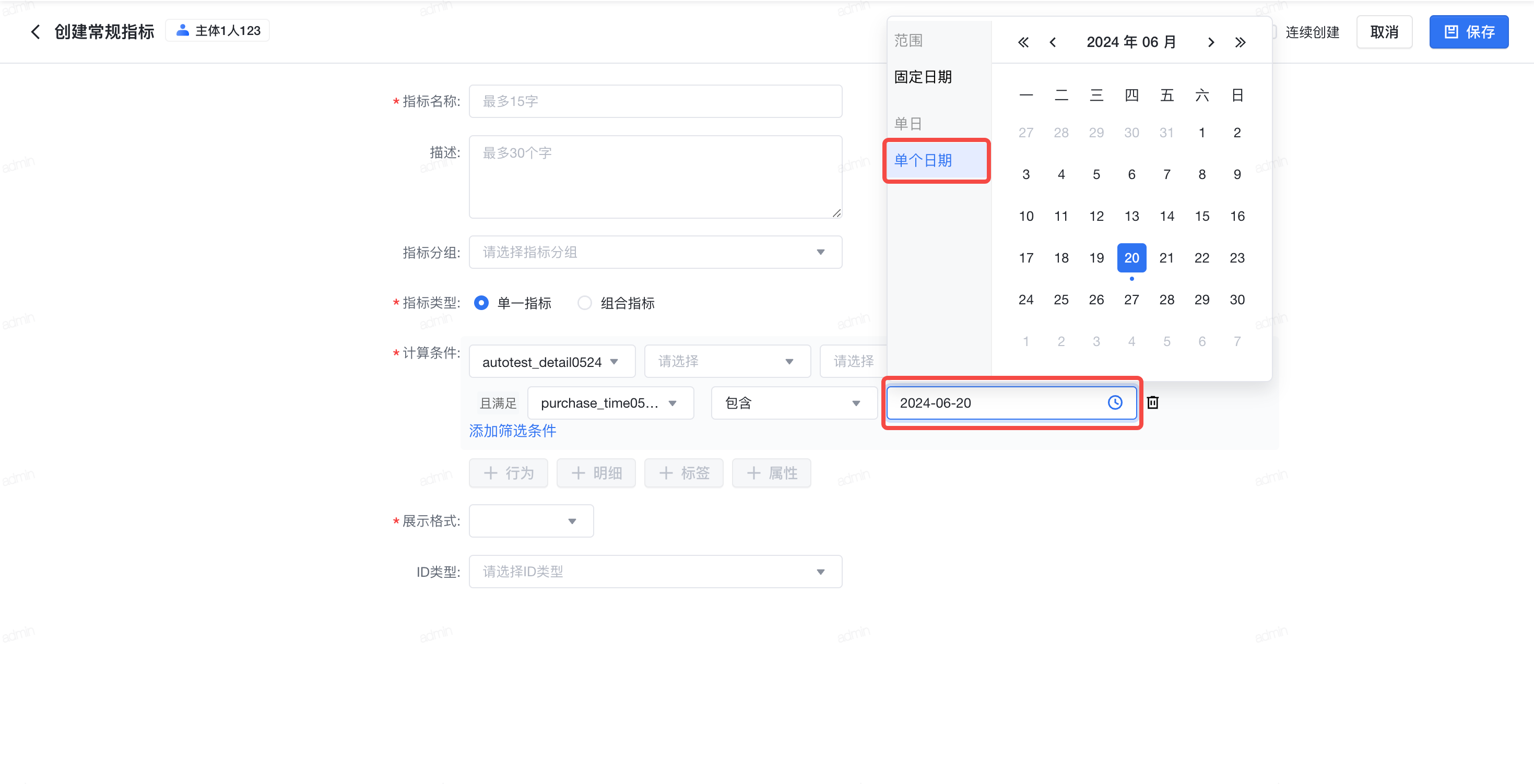The width and height of the screenshot is (1534, 784).
Task: Click the 取消 cancel button
Action: pyautogui.click(x=1384, y=32)
